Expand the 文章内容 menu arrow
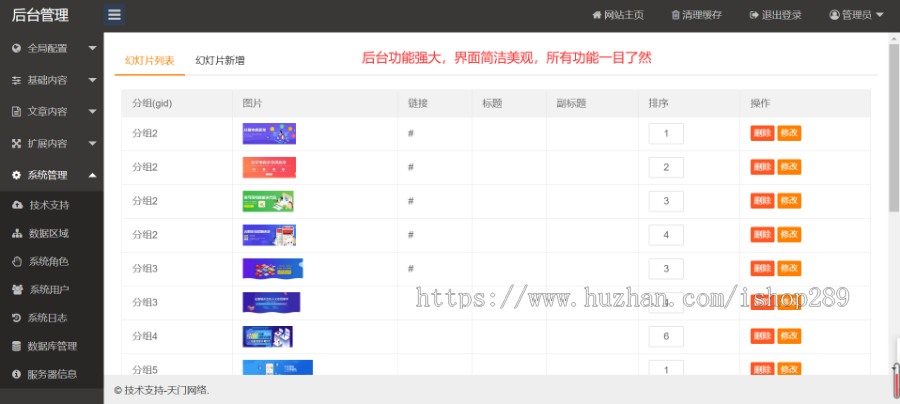900x404 pixels. (92, 112)
